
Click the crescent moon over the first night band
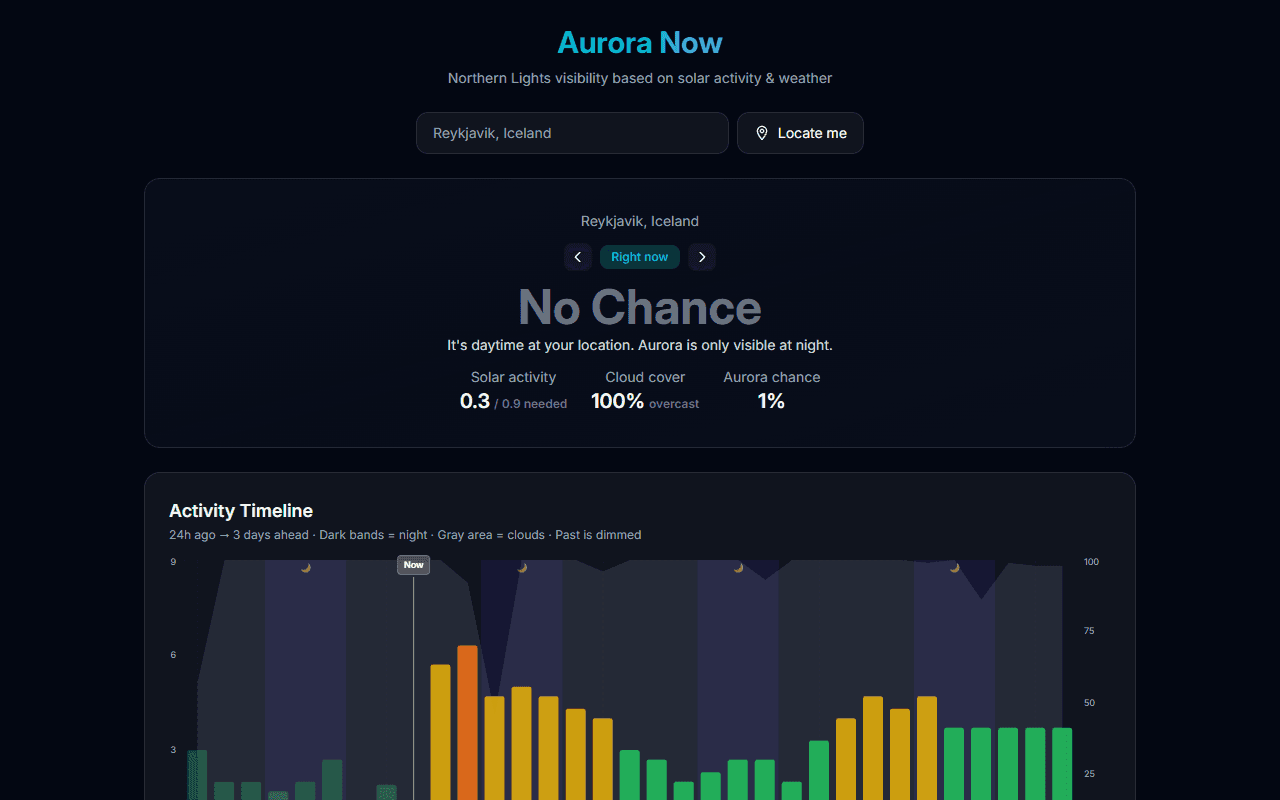pos(306,567)
